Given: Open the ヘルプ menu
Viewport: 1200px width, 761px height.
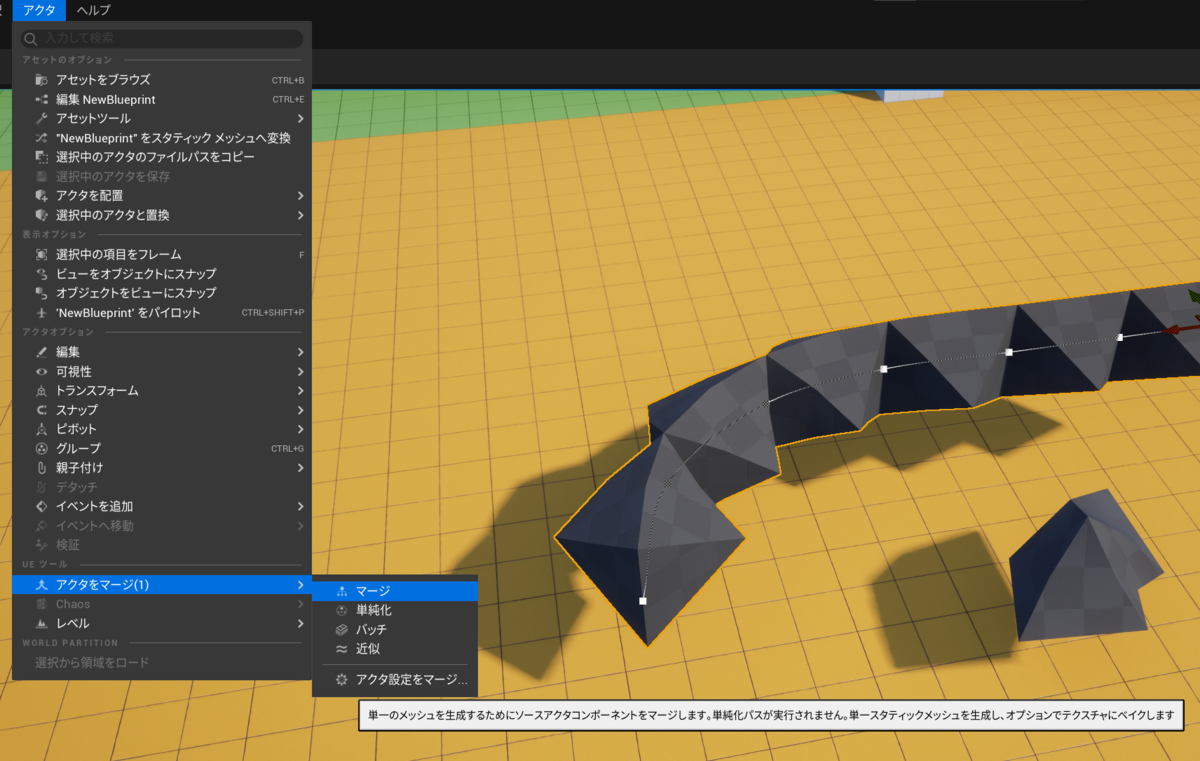Looking at the screenshot, I should (92, 10).
